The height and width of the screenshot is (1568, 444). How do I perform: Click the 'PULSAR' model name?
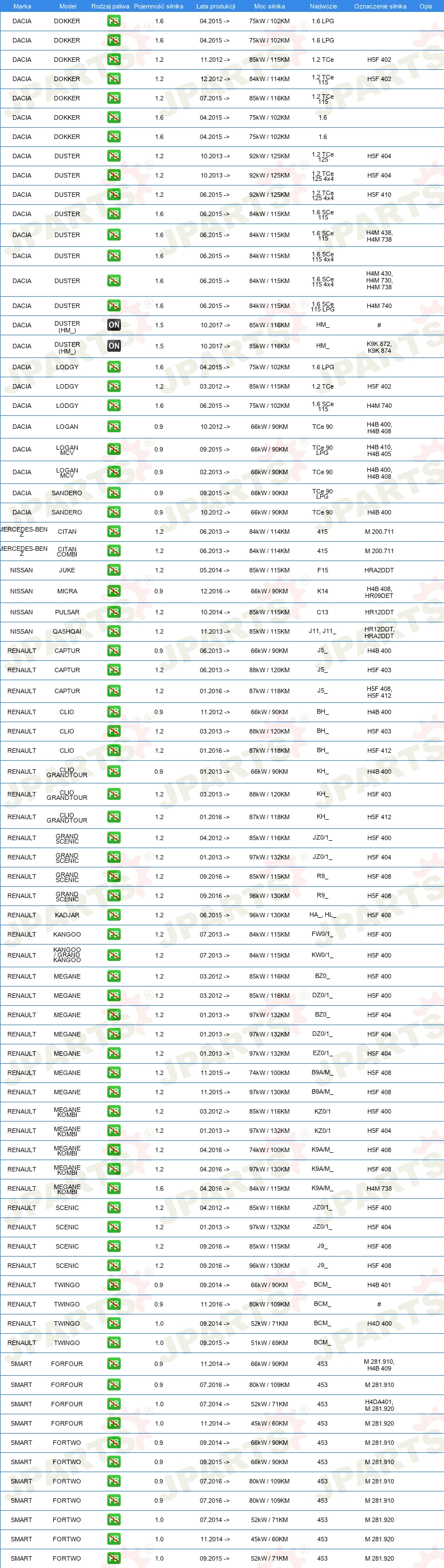[x=67, y=612]
